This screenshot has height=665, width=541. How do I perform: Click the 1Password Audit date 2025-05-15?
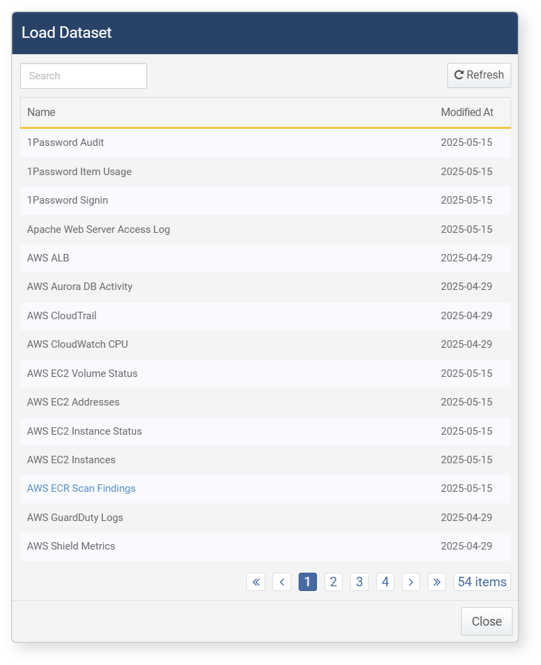pos(466,142)
